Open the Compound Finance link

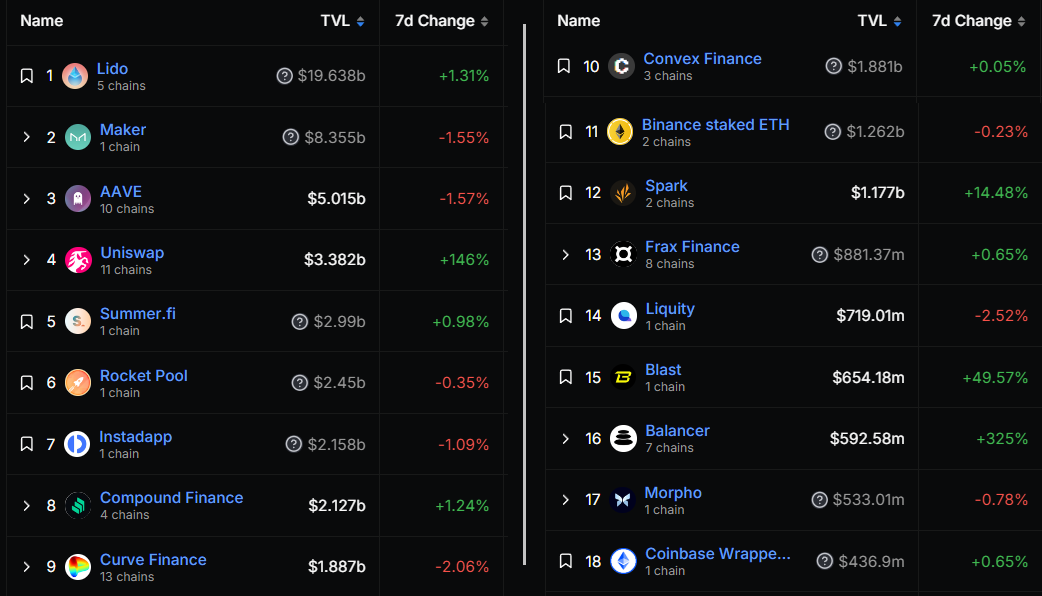[171, 498]
